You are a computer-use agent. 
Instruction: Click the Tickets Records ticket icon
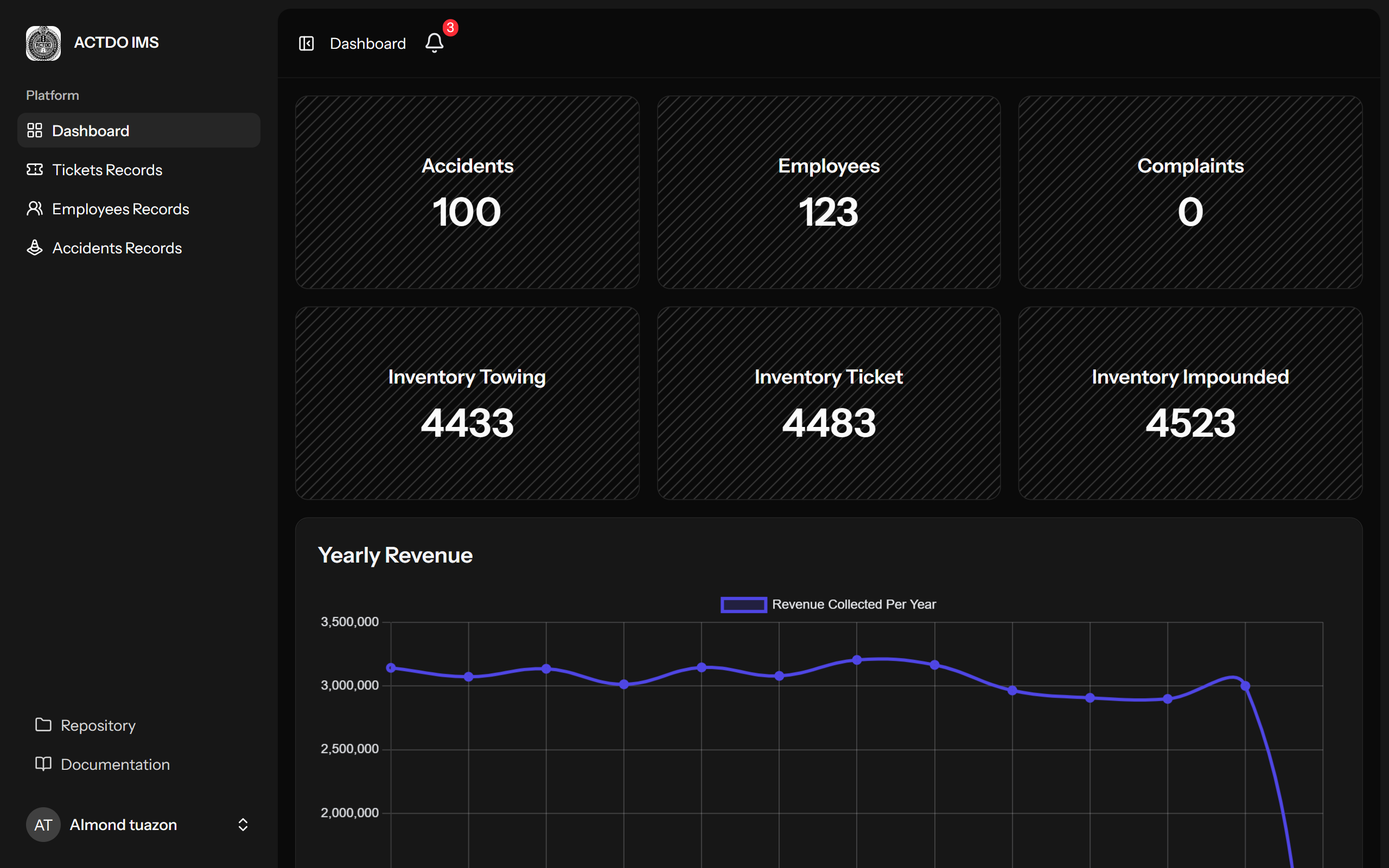35,169
